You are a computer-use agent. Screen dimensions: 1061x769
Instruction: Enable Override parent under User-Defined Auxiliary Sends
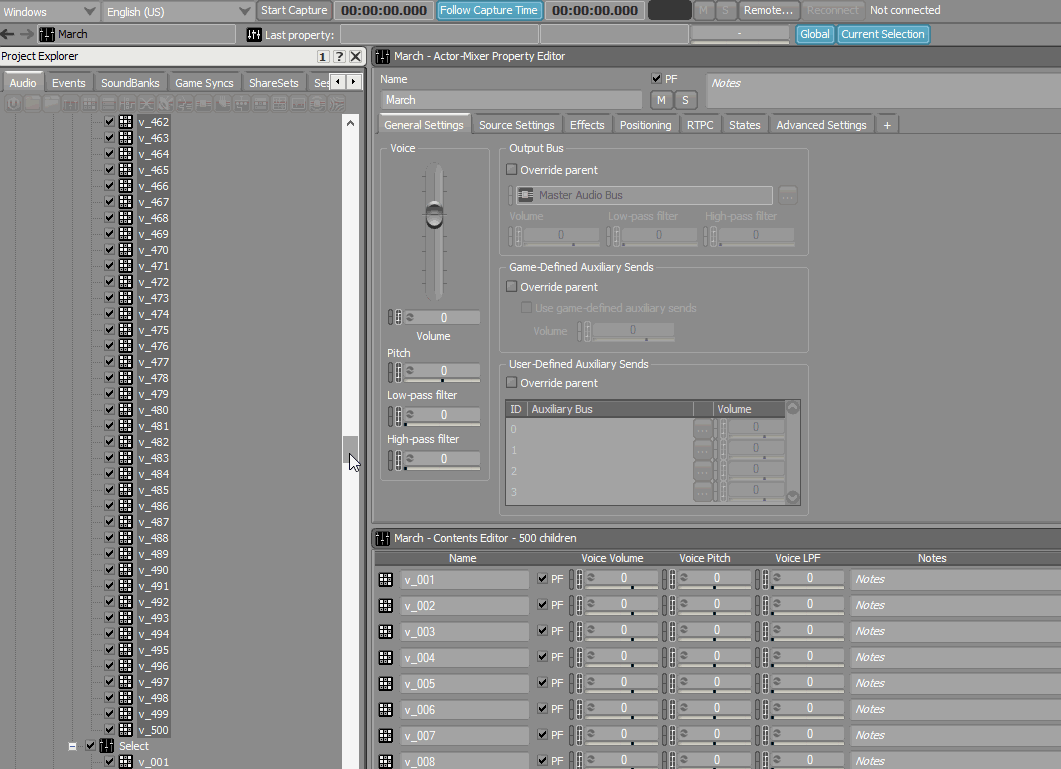(x=512, y=382)
